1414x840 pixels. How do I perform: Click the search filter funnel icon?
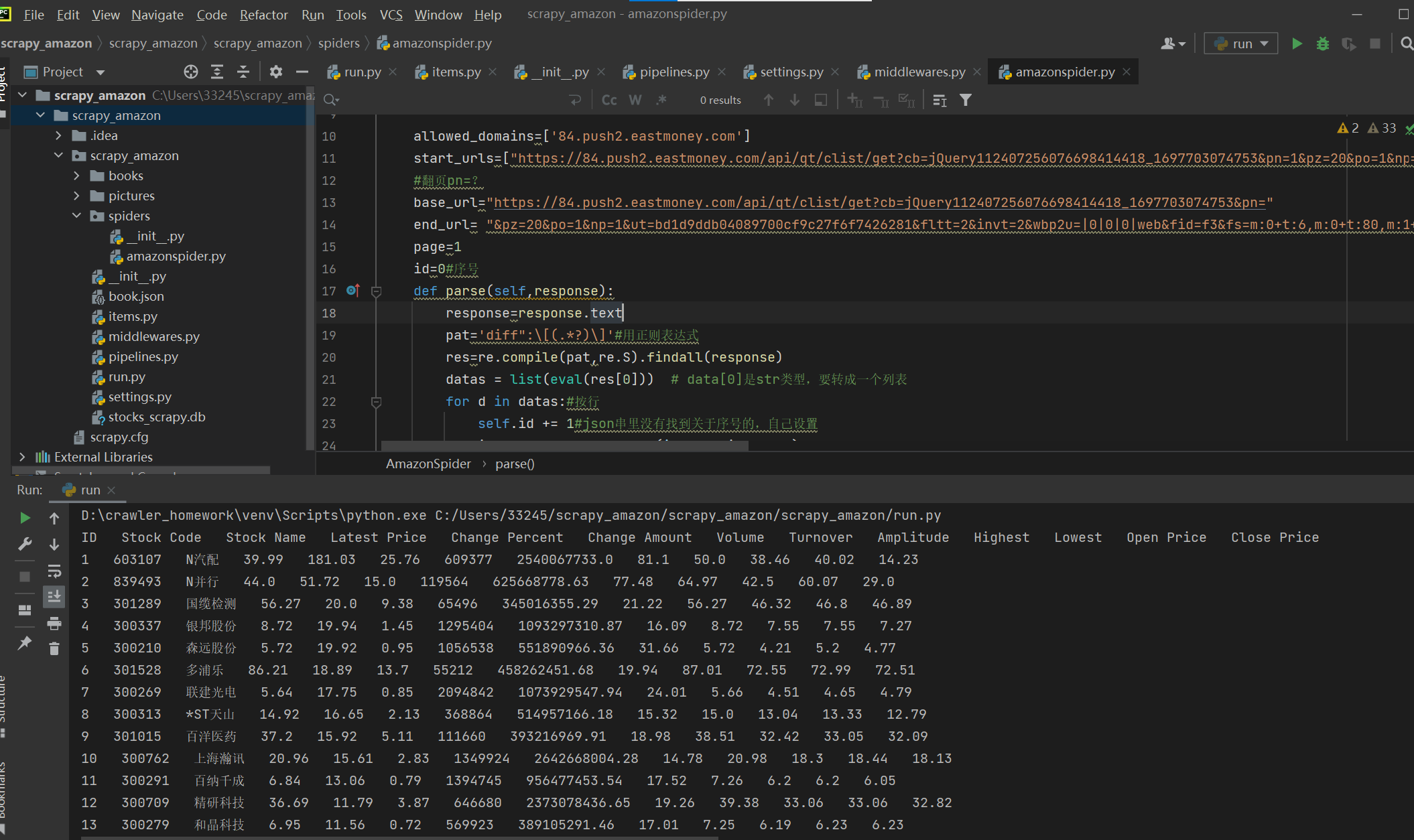966,100
